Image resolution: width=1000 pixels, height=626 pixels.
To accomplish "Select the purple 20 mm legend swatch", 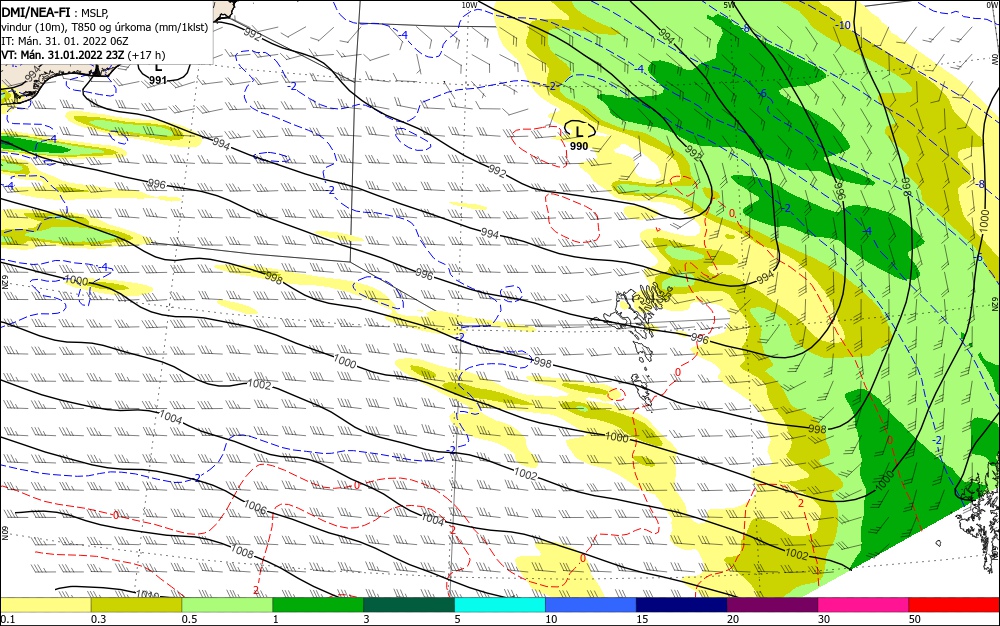I will pyautogui.click(x=772, y=605).
